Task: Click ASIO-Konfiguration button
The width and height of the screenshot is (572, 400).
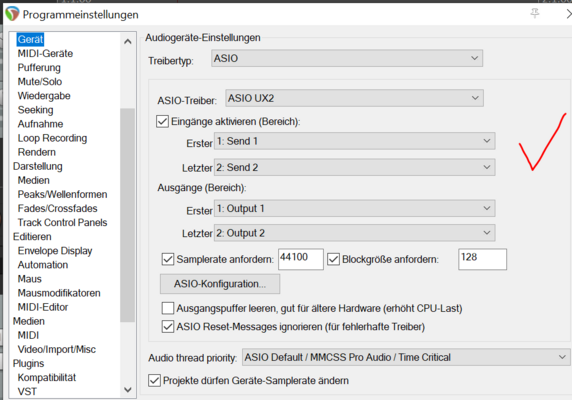Action: pos(220,284)
